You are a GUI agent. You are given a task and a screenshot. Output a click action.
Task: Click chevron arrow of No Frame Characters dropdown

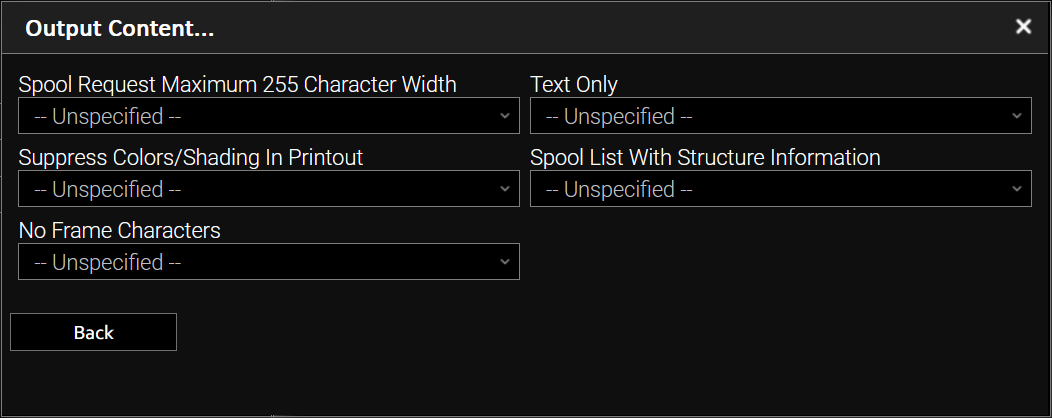point(505,262)
